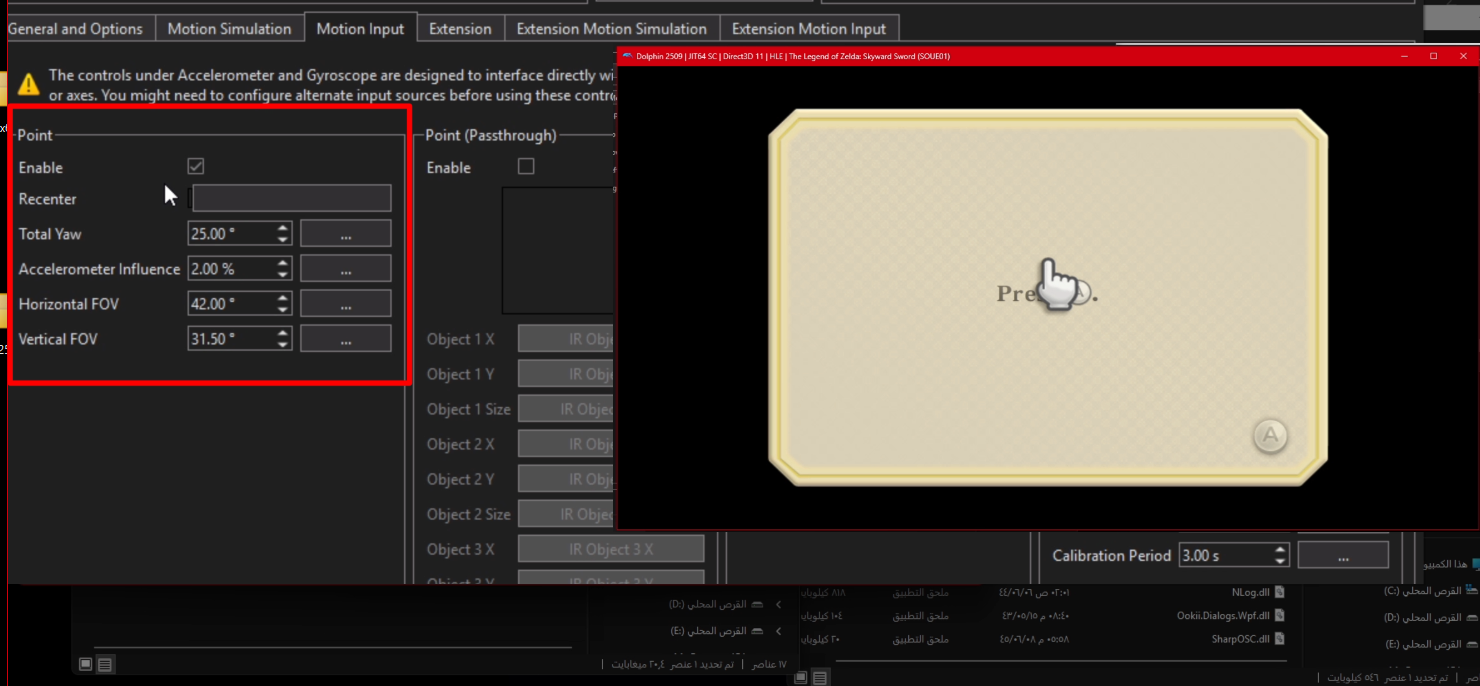Open the Total Yaw '...' mapping button
Viewport: 1480px width, 686px height.
(x=345, y=233)
